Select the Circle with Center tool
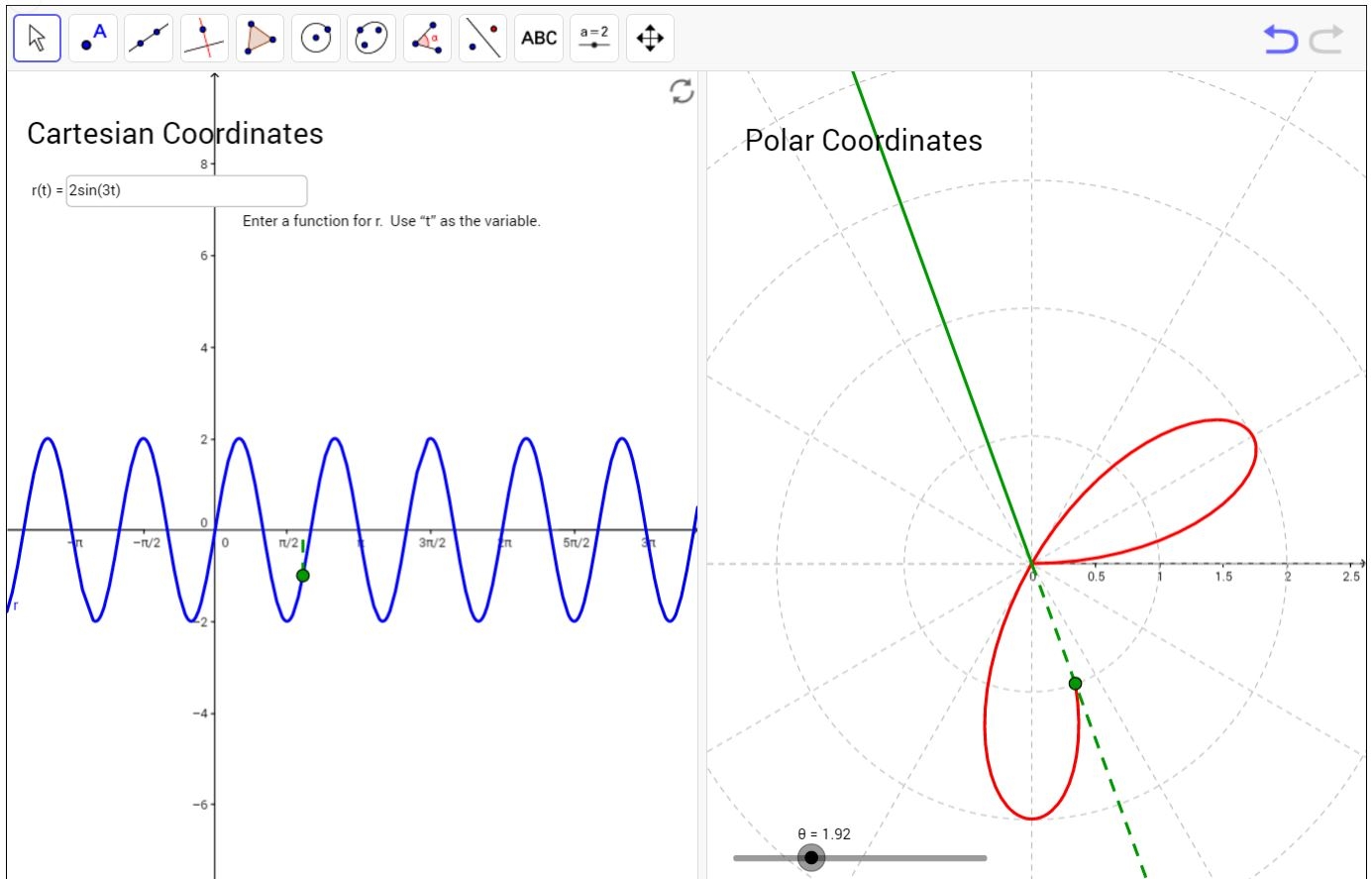This screenshot has height=879, width=1372. [314, 38]
